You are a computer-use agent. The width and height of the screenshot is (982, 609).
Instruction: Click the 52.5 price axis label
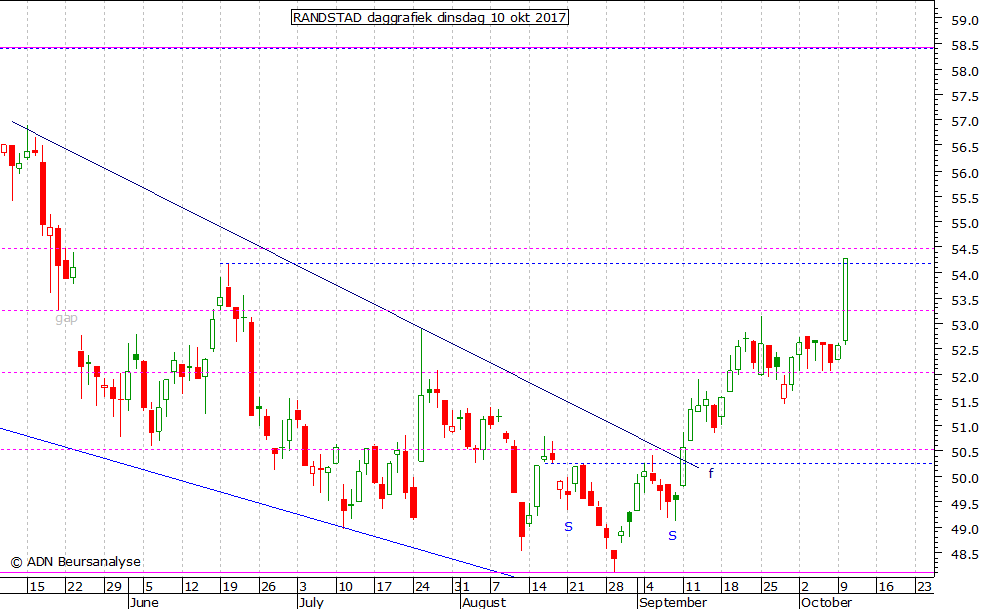[x=964, y=351]
